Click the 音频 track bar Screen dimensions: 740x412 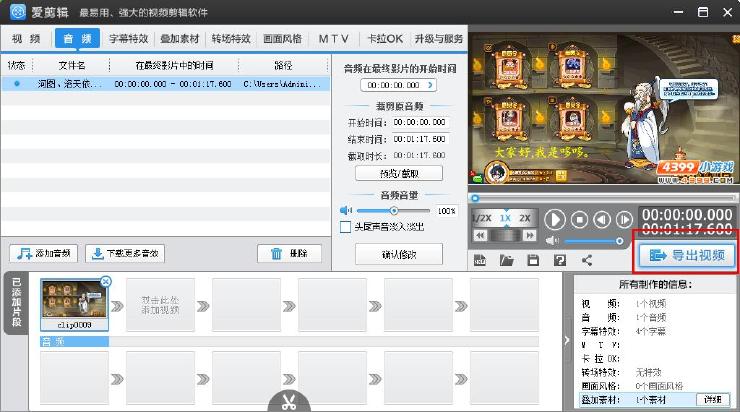tap(289, 341)
